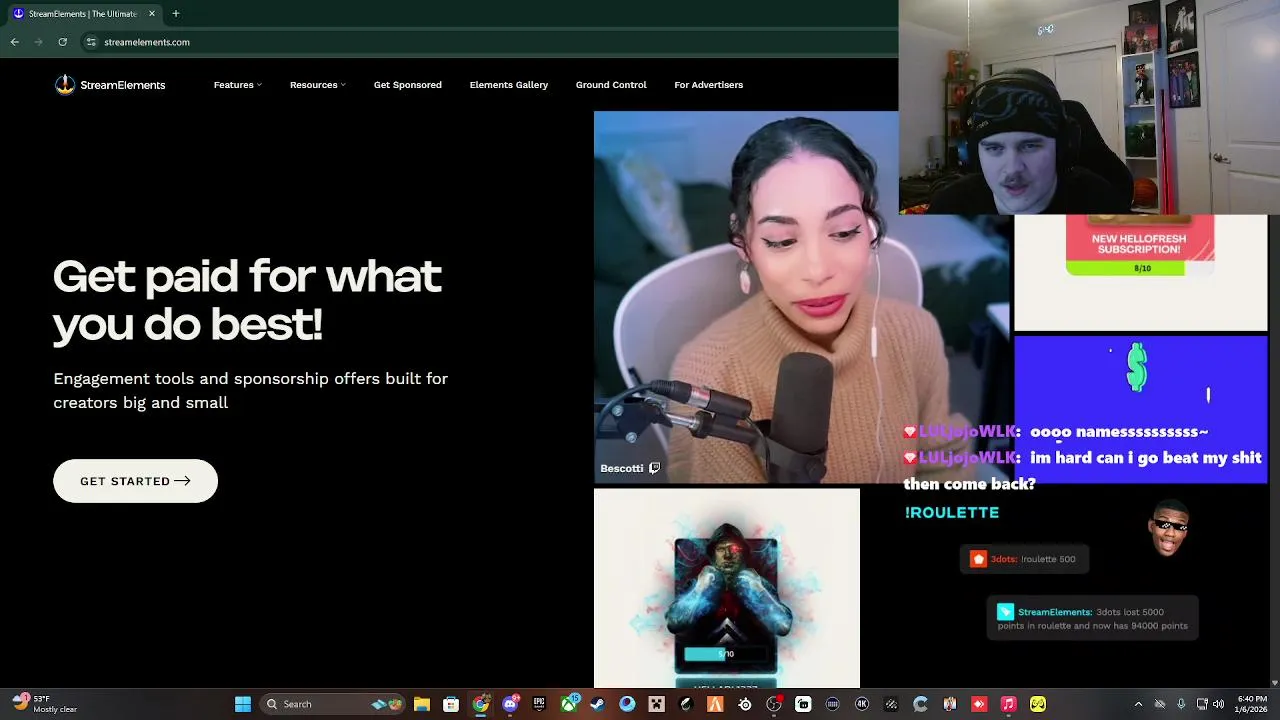The height and width of the screenshot is (720, 1280).
Task: Open the yellow face app on taskbar
Action: tap(1037, 704)
